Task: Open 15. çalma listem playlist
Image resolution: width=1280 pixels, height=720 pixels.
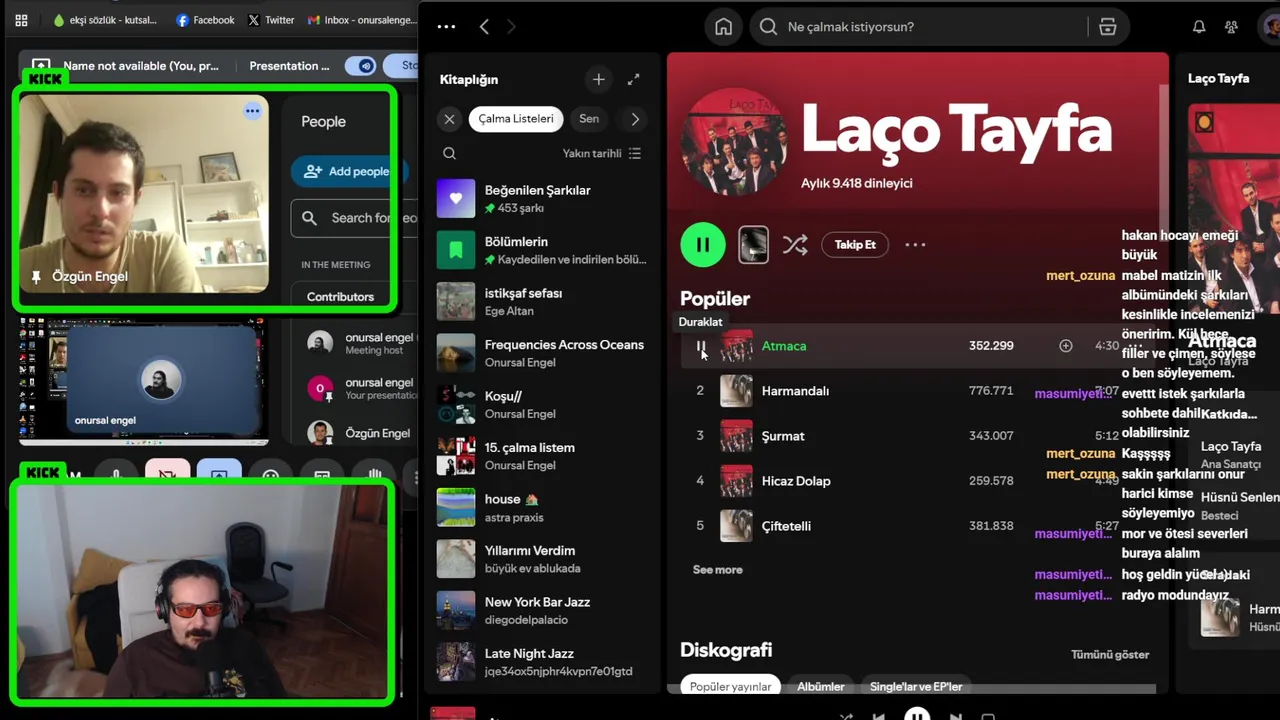Action: click(x=543, y=456)
